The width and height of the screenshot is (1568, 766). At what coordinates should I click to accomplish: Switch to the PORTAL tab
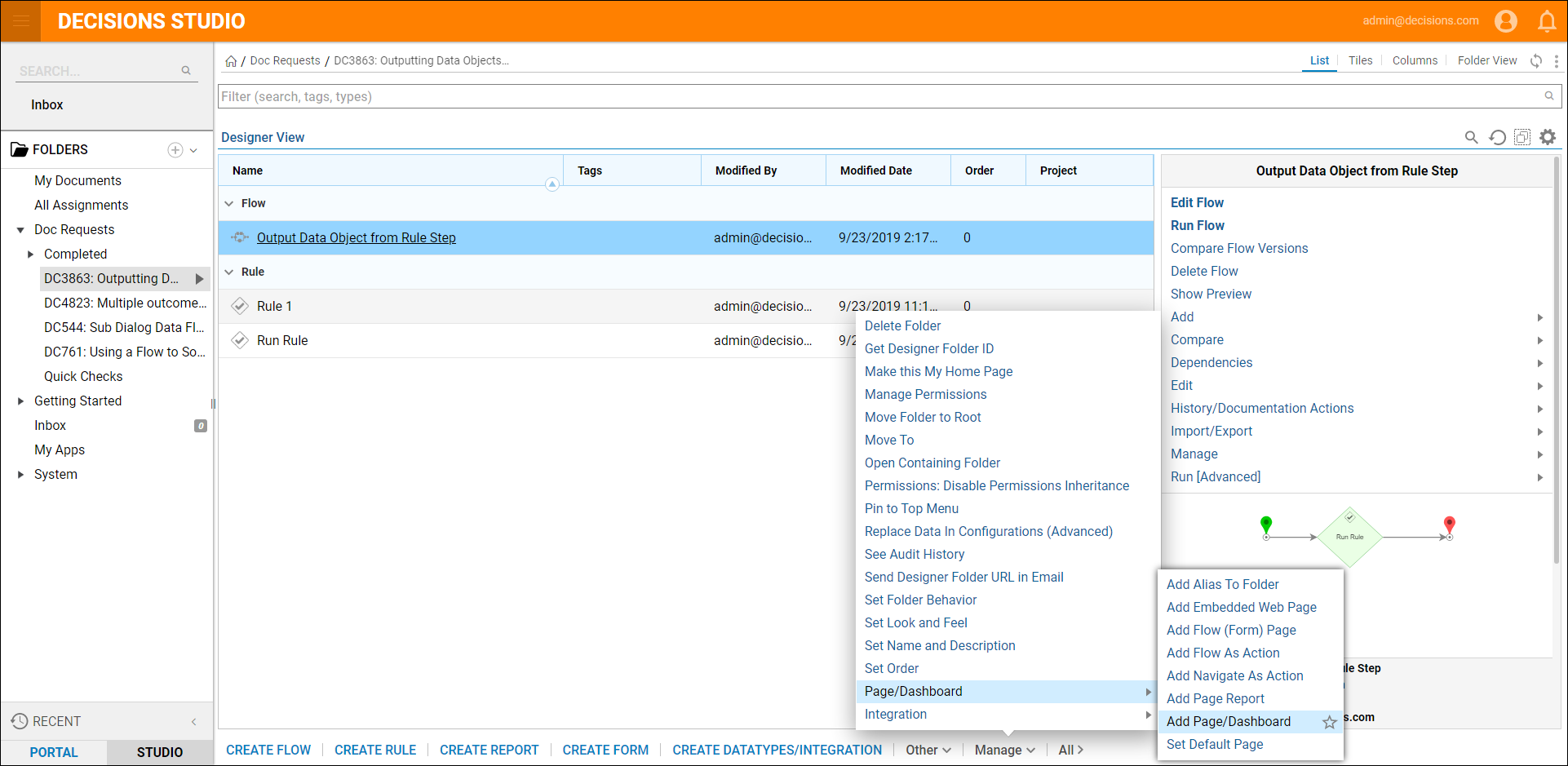click(x=54, y=752)
